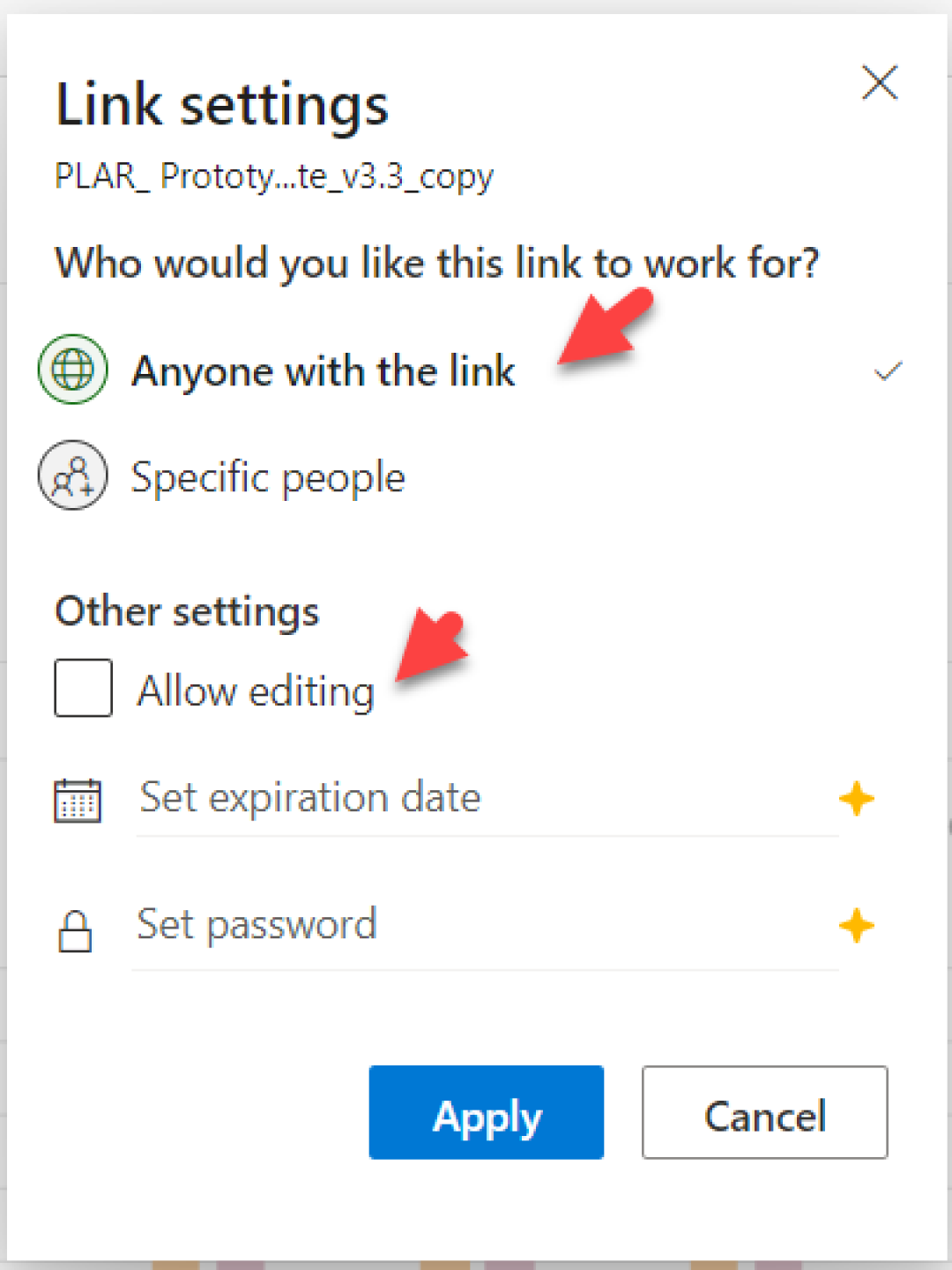Select the Specific people option

click(x=268, y=476)
